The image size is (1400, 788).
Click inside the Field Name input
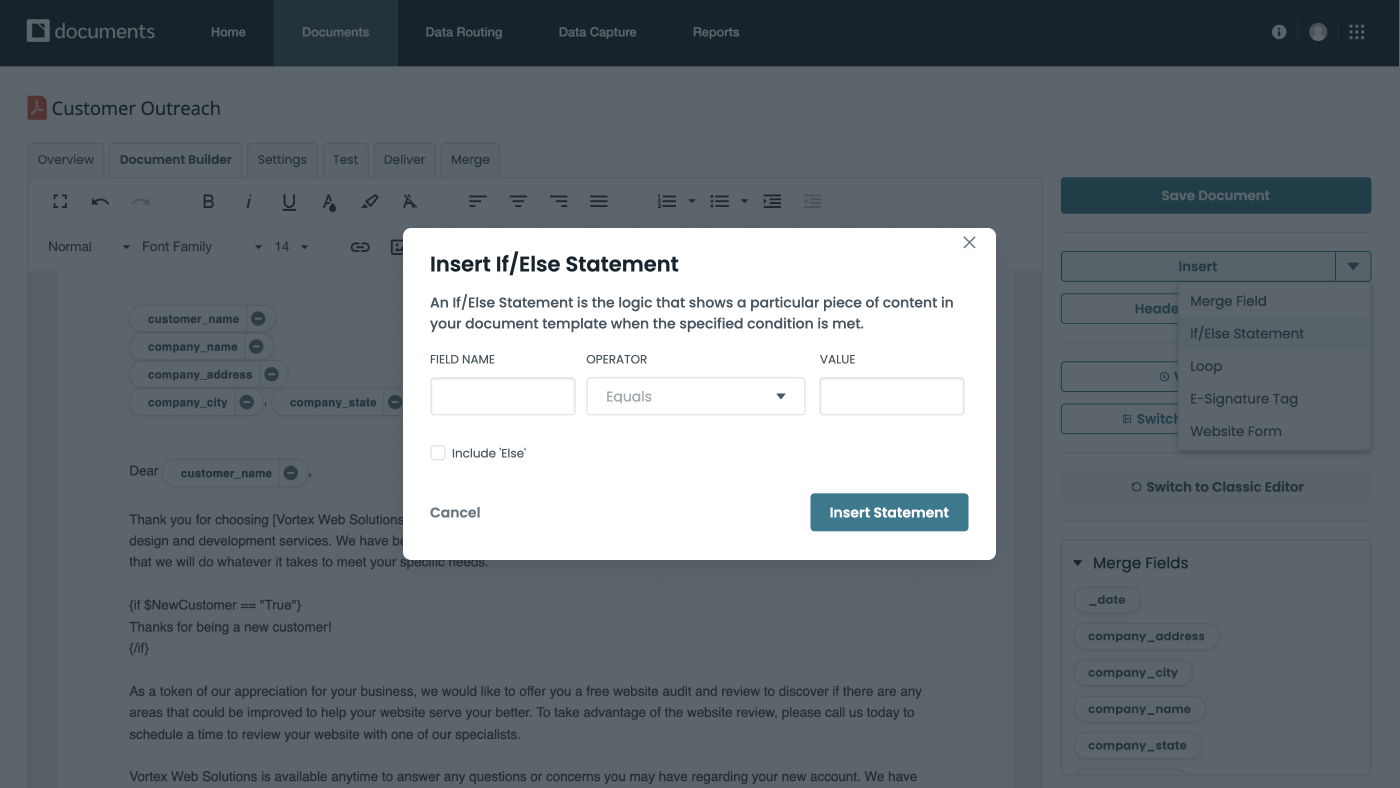click(502, 396)
